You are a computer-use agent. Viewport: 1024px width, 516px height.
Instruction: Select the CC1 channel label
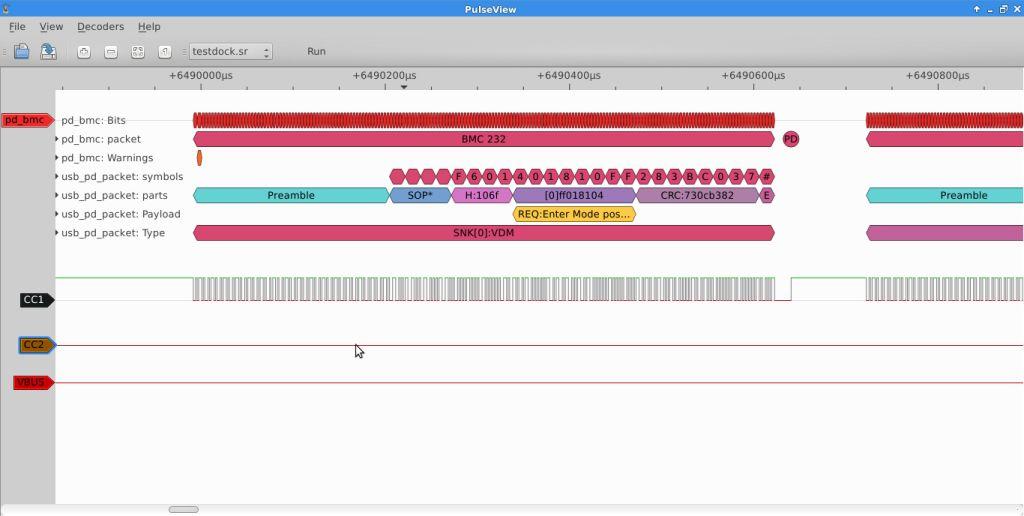point(35,300)
